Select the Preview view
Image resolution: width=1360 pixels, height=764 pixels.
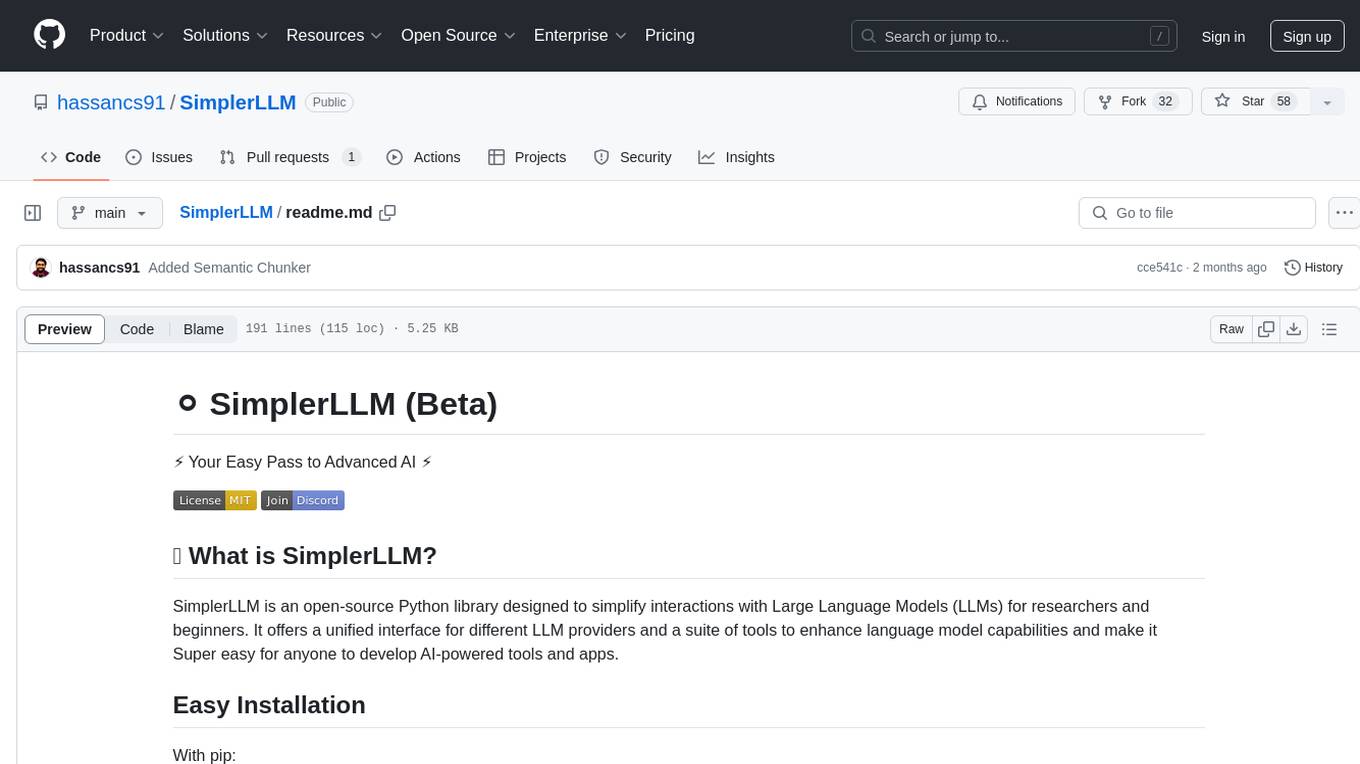click(x=65, y=329)
